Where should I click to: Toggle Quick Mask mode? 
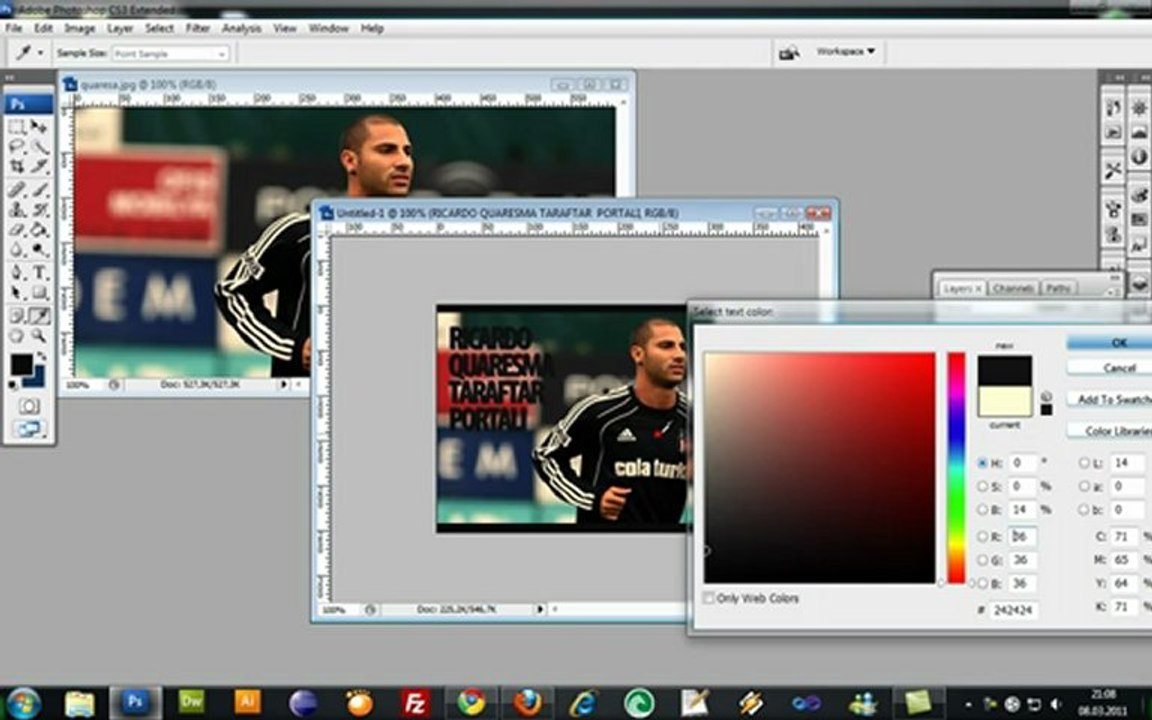pos(29,406)
